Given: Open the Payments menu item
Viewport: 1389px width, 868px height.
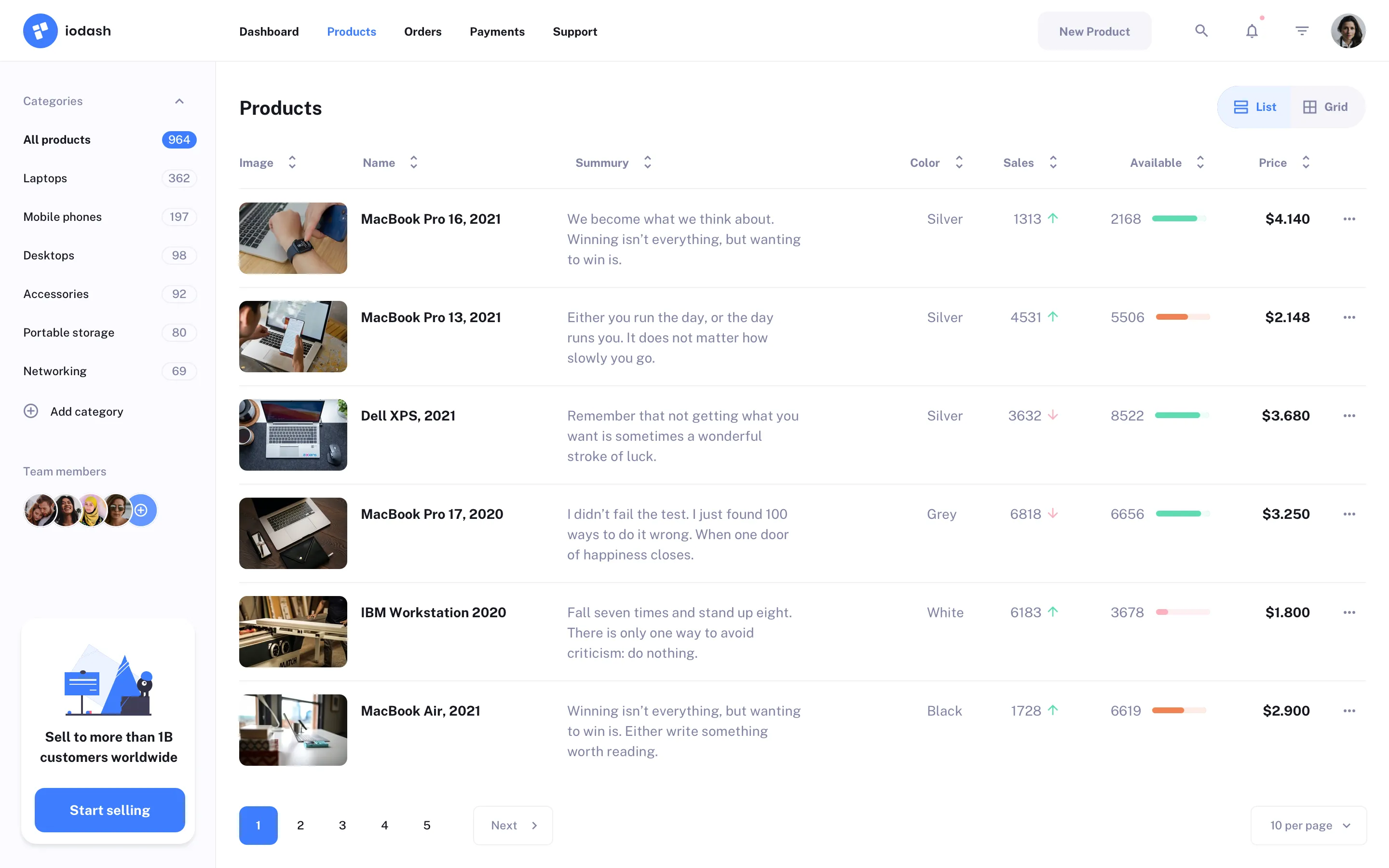Looking at the screenshot, I should coord(497,31).
